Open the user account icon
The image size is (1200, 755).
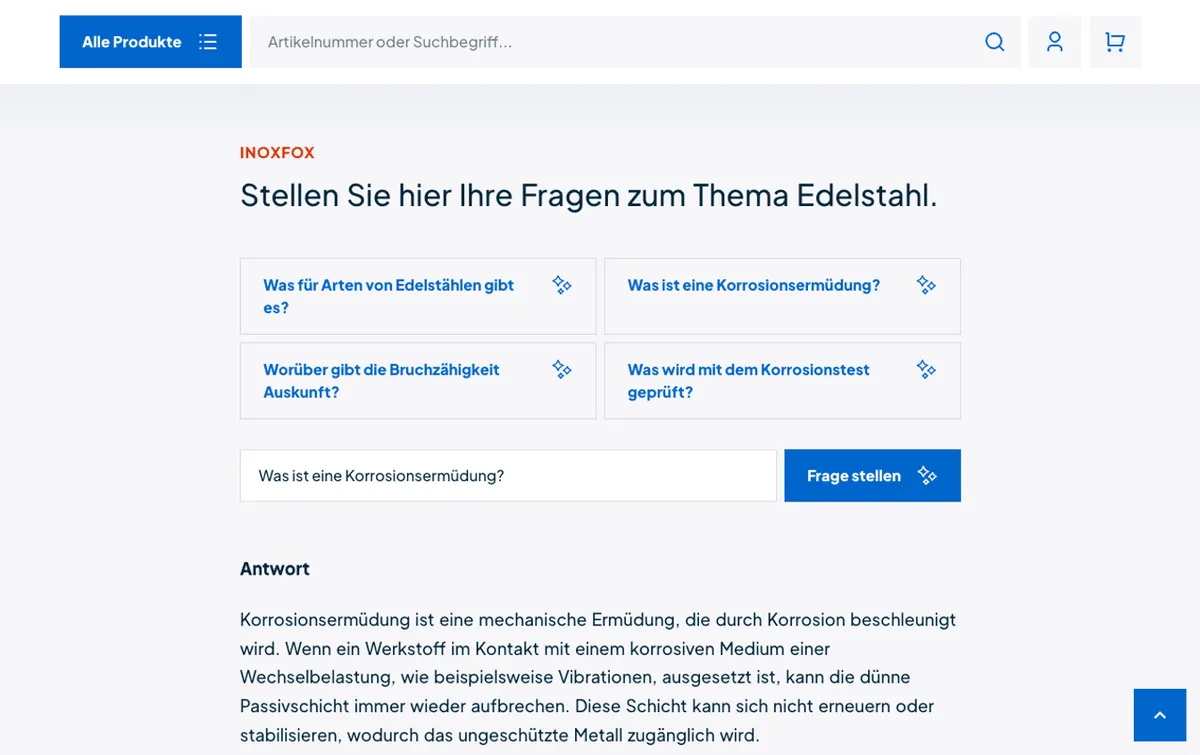1054,42
